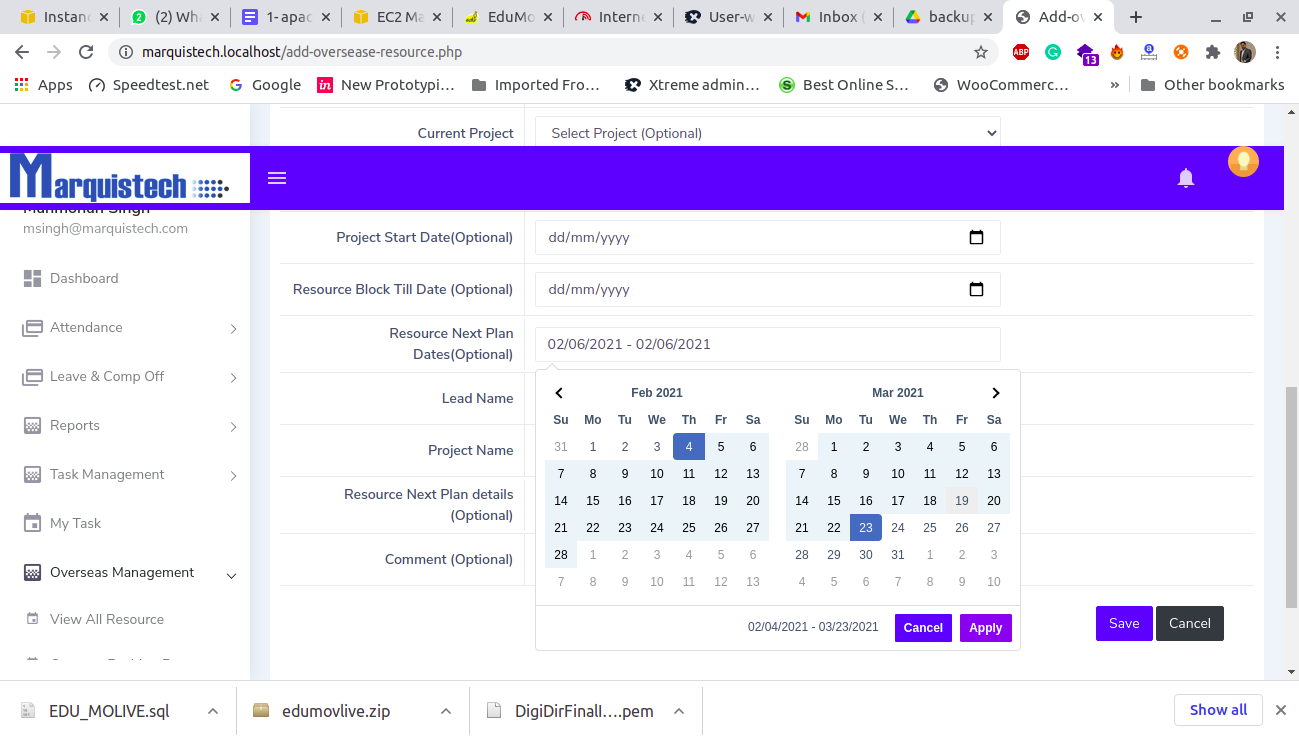Click the hamburger menu icon in header

pos(277,178)
